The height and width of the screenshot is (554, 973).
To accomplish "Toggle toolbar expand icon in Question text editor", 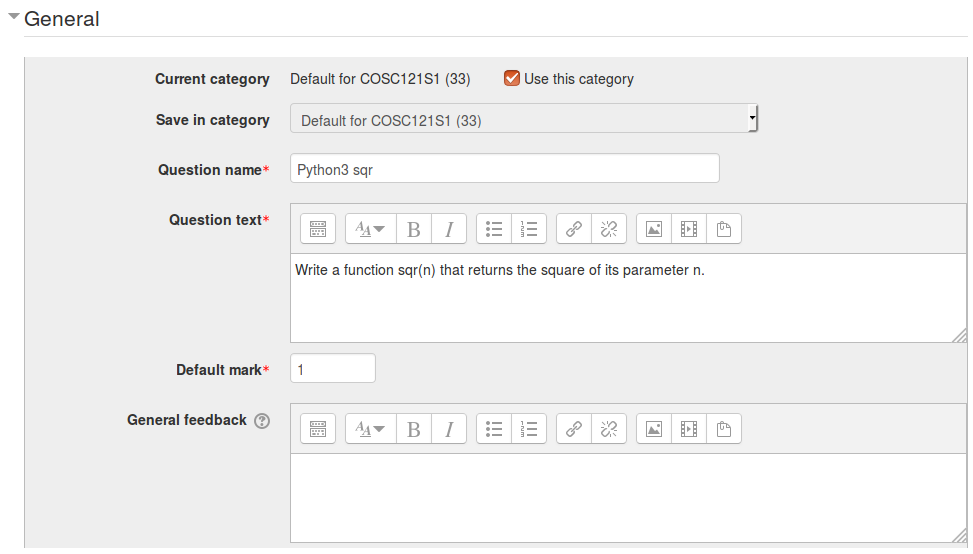I will (317, 229).
